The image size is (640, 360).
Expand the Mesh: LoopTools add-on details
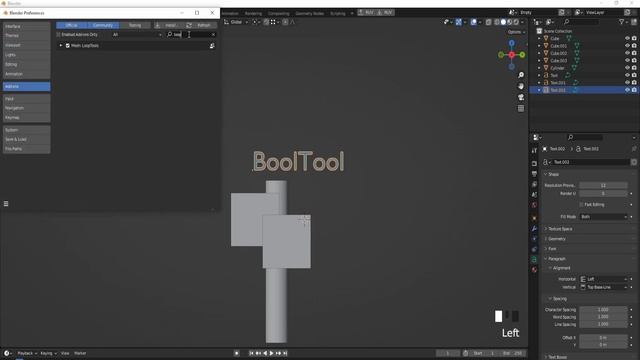[61, 46]
